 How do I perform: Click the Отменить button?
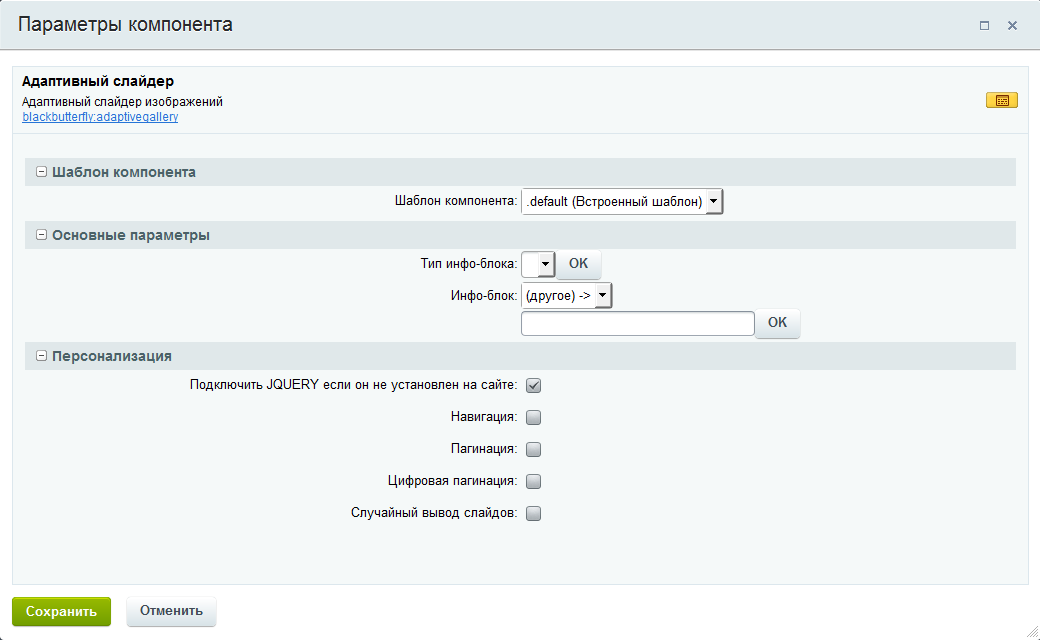pos(171,611)
